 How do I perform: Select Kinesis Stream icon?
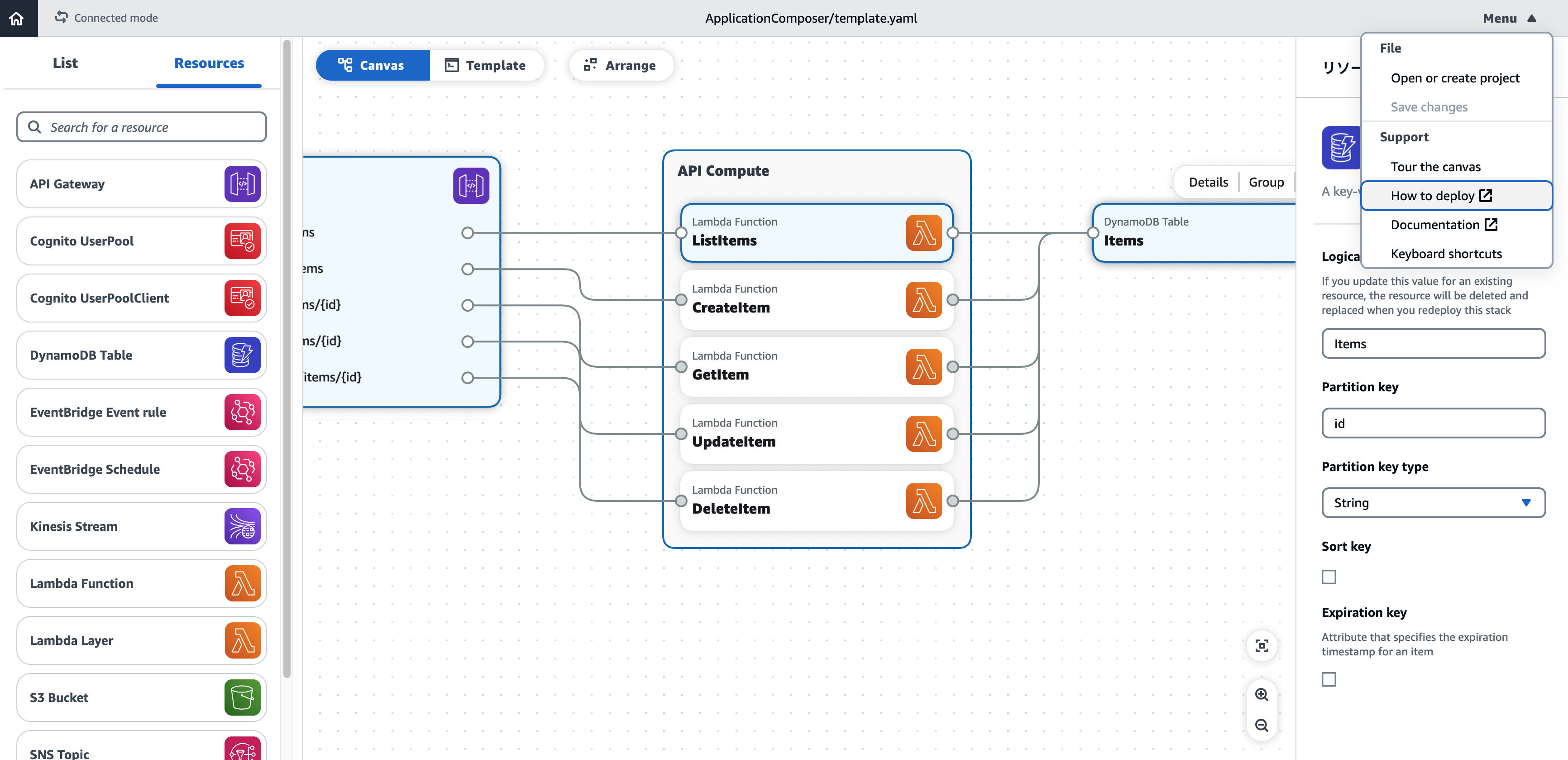[x=242, y=526]
